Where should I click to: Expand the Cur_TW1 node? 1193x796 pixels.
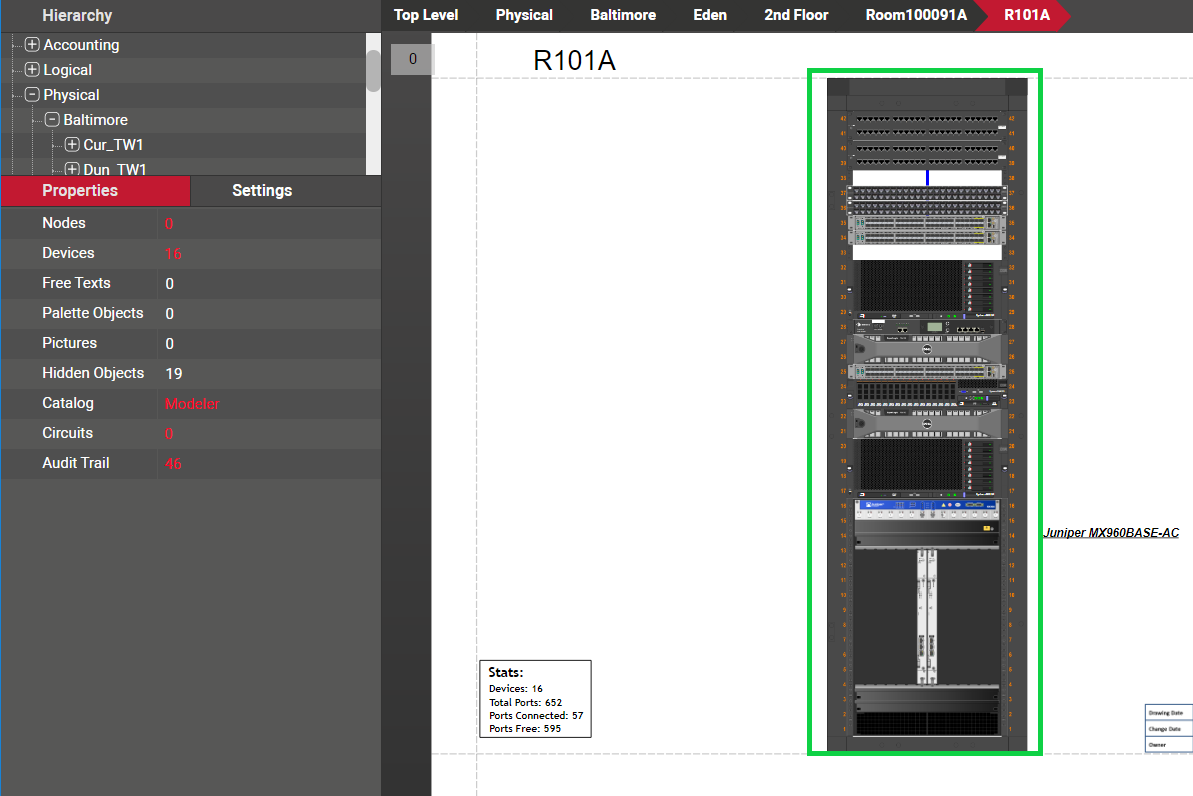pos(72,145)
